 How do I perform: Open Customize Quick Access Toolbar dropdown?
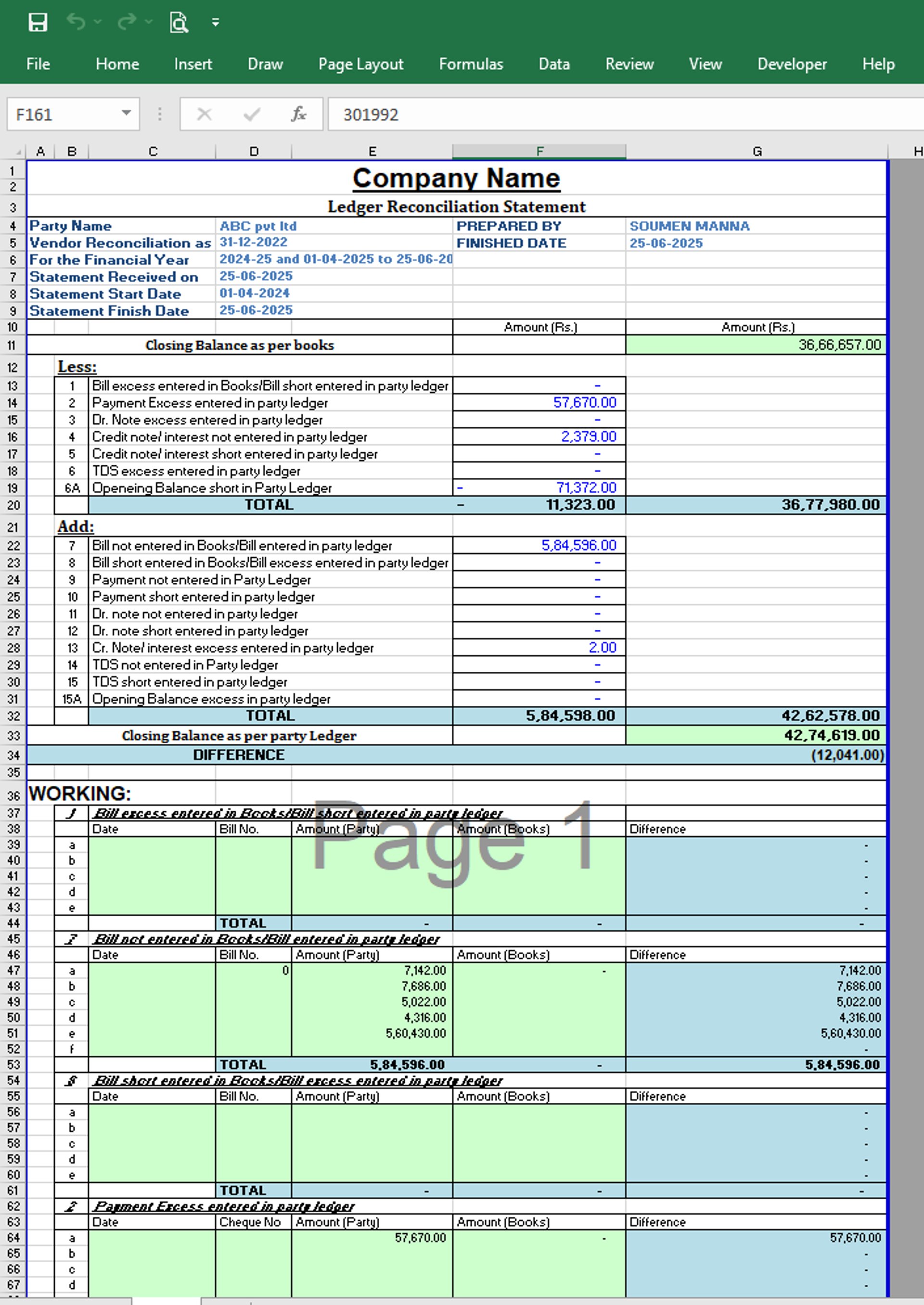point(215,23)
